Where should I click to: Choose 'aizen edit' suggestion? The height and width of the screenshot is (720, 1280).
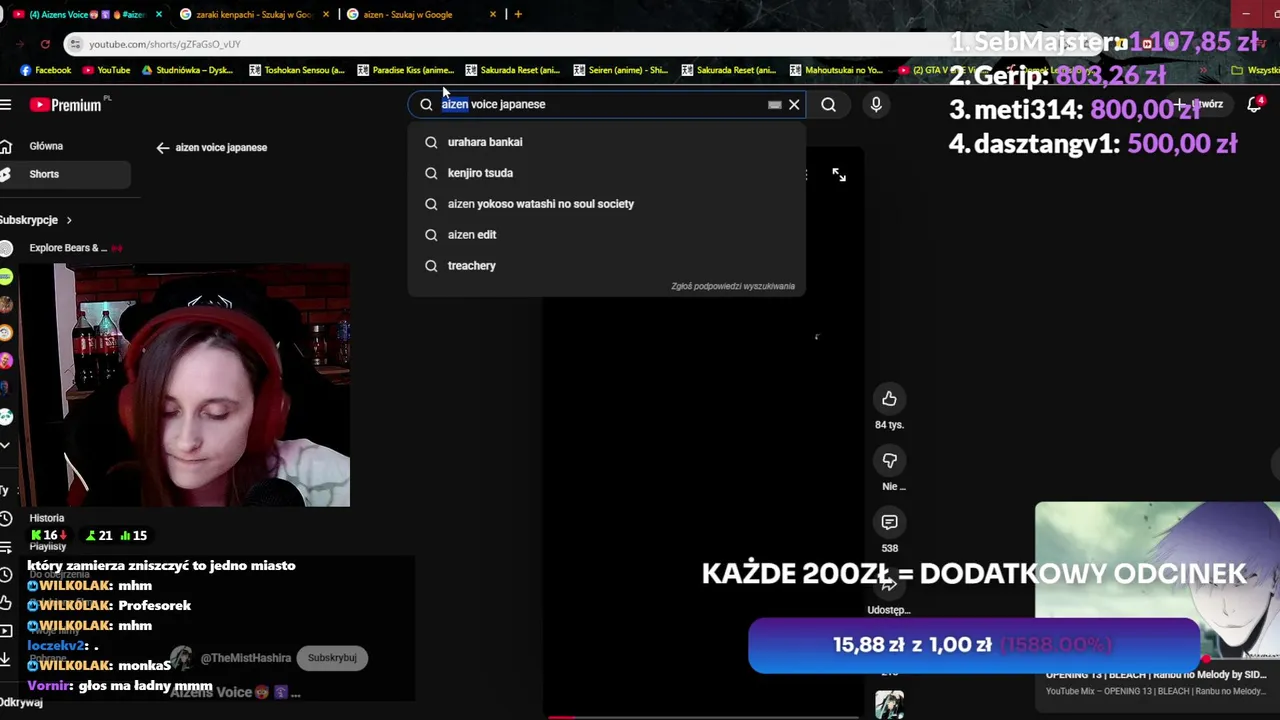click(x=606, y=235)
